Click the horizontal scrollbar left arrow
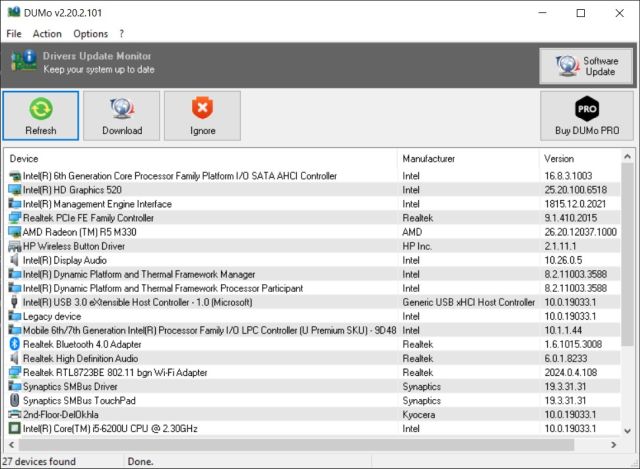The width and height of the screenshot is (640, 469). 11,445
